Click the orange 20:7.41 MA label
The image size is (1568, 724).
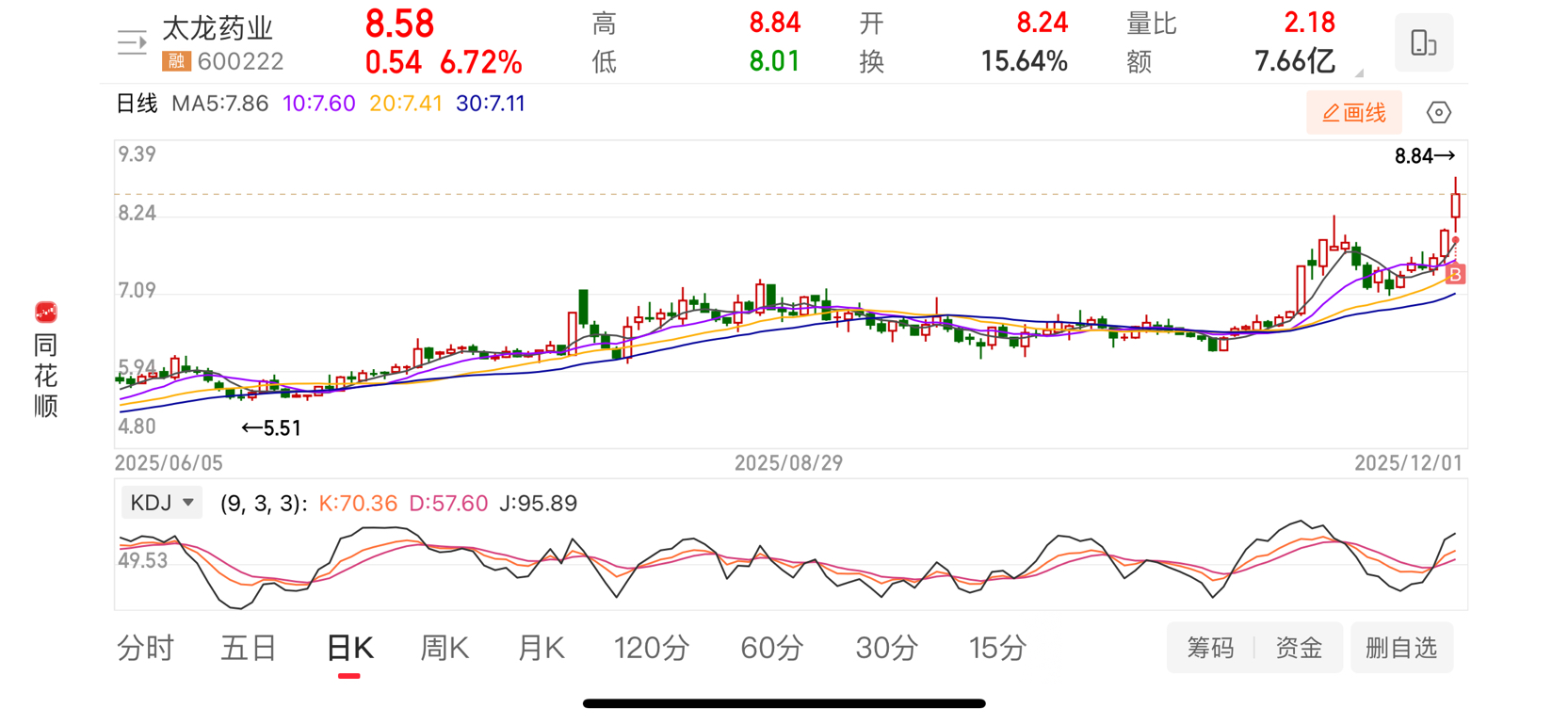tap(406, 104)
